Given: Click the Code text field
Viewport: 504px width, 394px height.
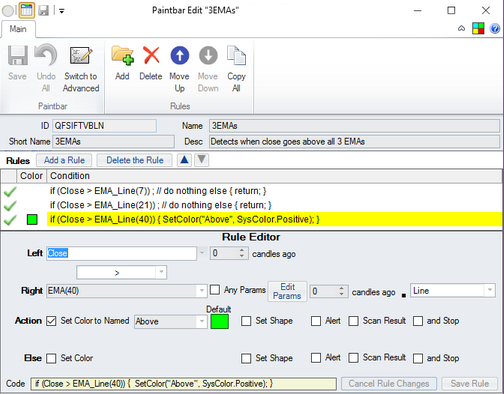Looking at the screenshot, I should click(x=184, y=384).
